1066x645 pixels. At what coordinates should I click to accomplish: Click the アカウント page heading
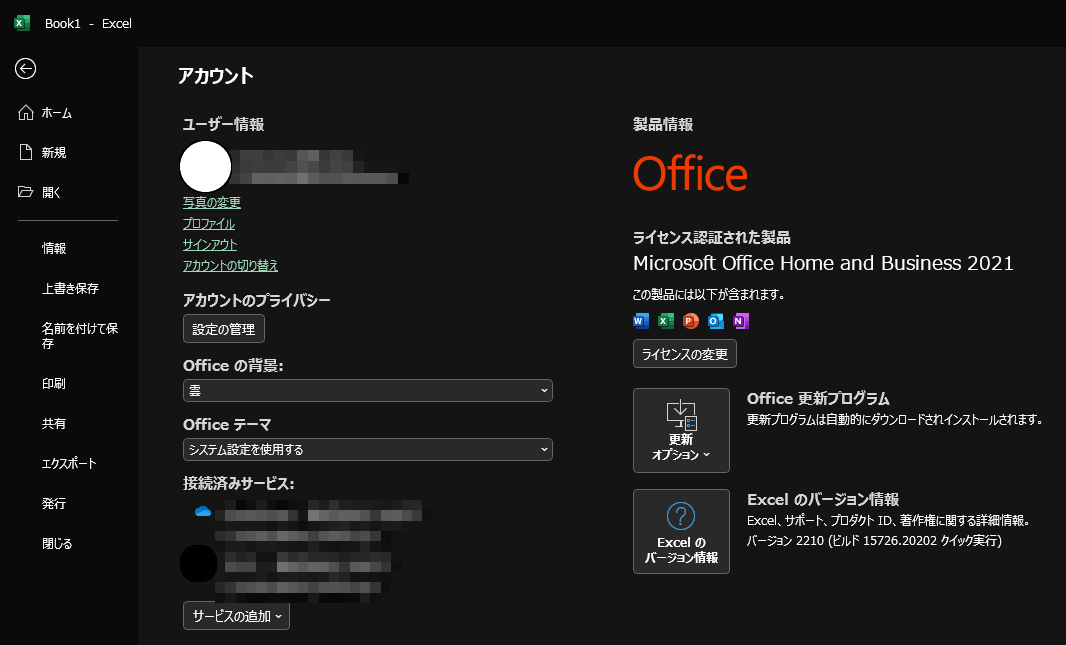[x=216, y=75]
